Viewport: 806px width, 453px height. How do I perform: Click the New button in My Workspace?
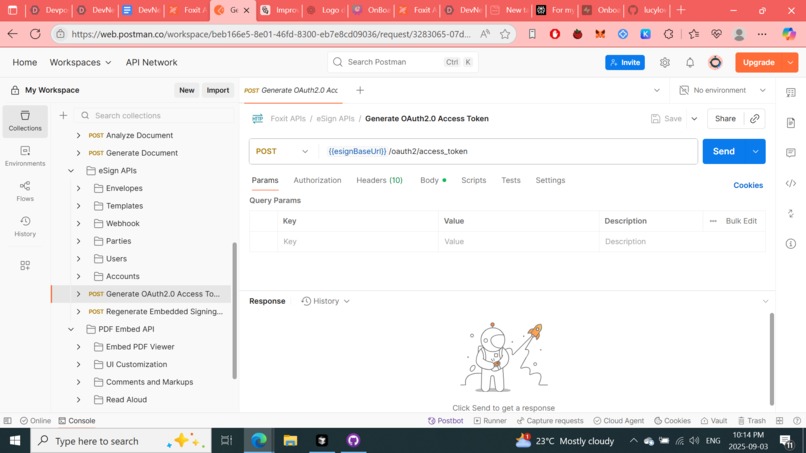[187, 90]
